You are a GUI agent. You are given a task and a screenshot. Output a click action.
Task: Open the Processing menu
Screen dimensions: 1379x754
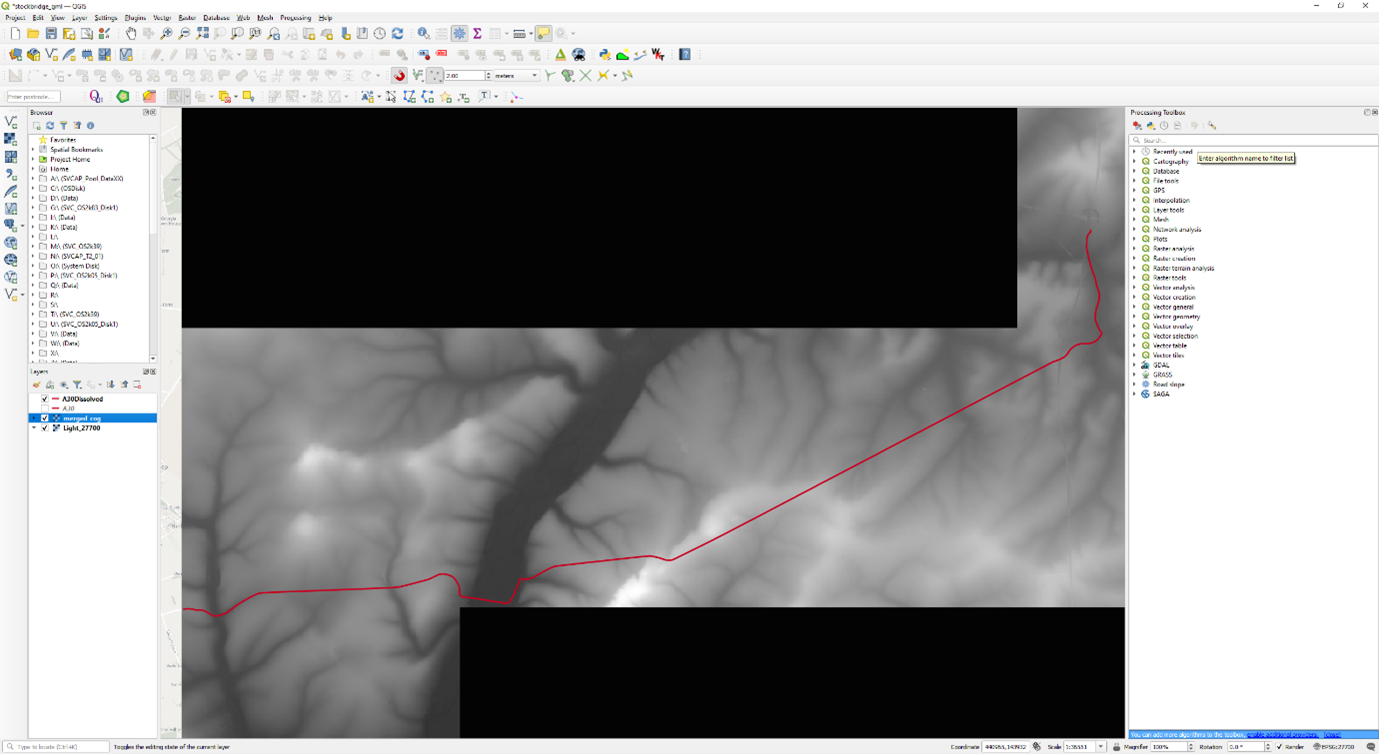click(295, 18)
